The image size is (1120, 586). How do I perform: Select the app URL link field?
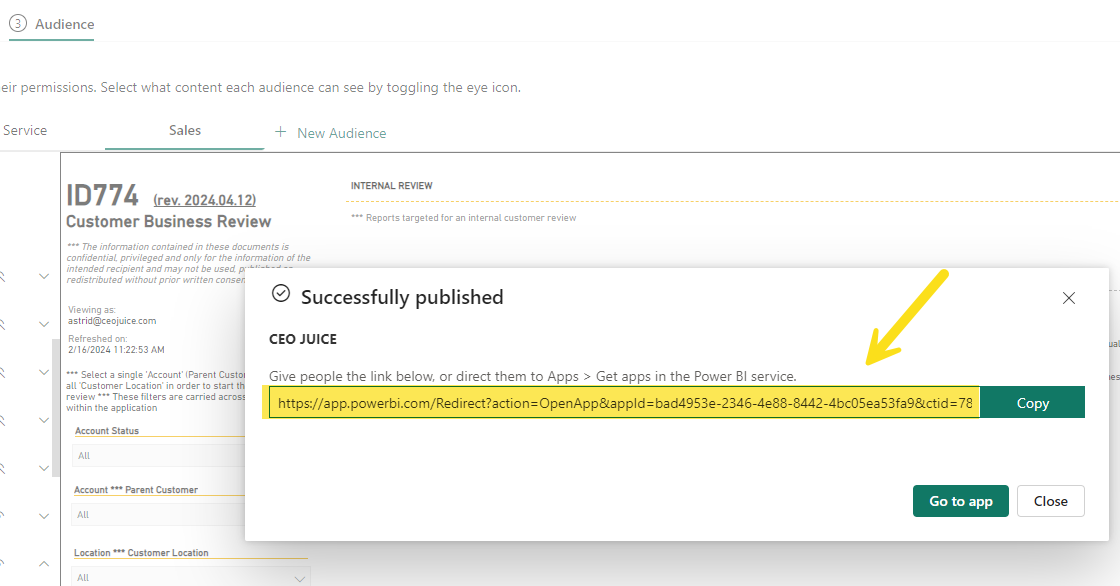coord(624,402)
